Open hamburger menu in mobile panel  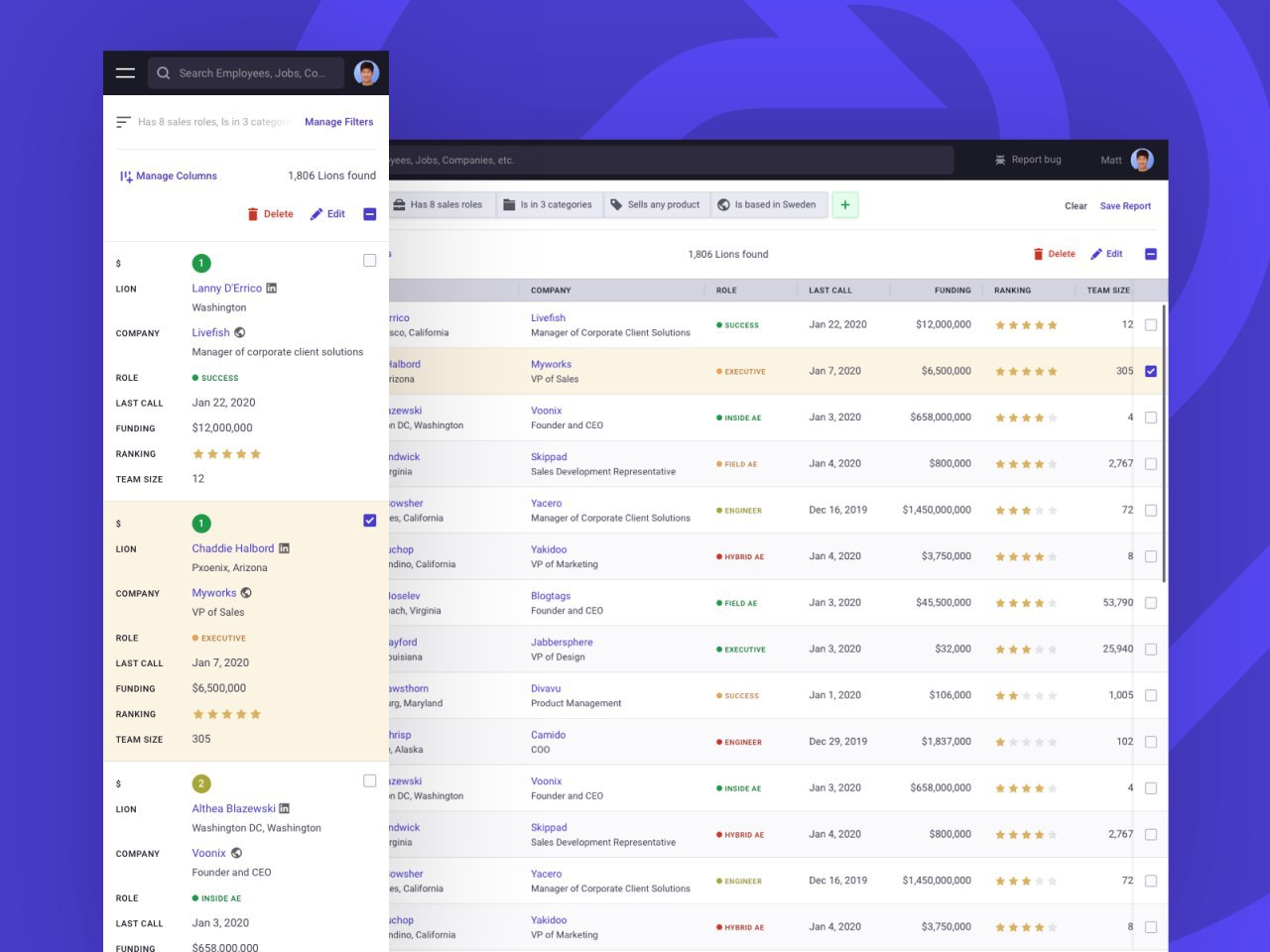[x=125, y=72]
